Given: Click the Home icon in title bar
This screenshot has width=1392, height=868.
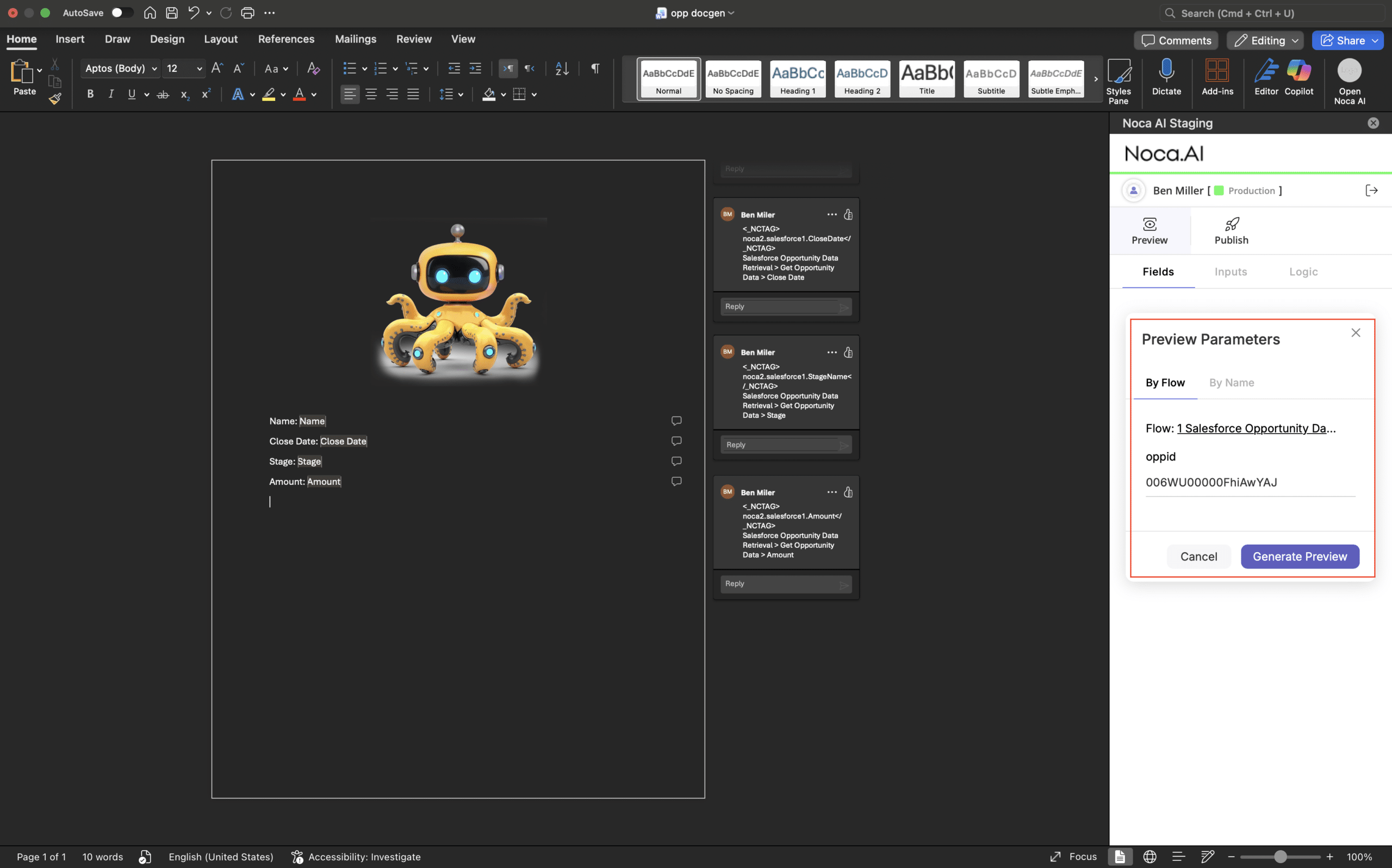Looking at the screenshot, I should tap(150, 13).
